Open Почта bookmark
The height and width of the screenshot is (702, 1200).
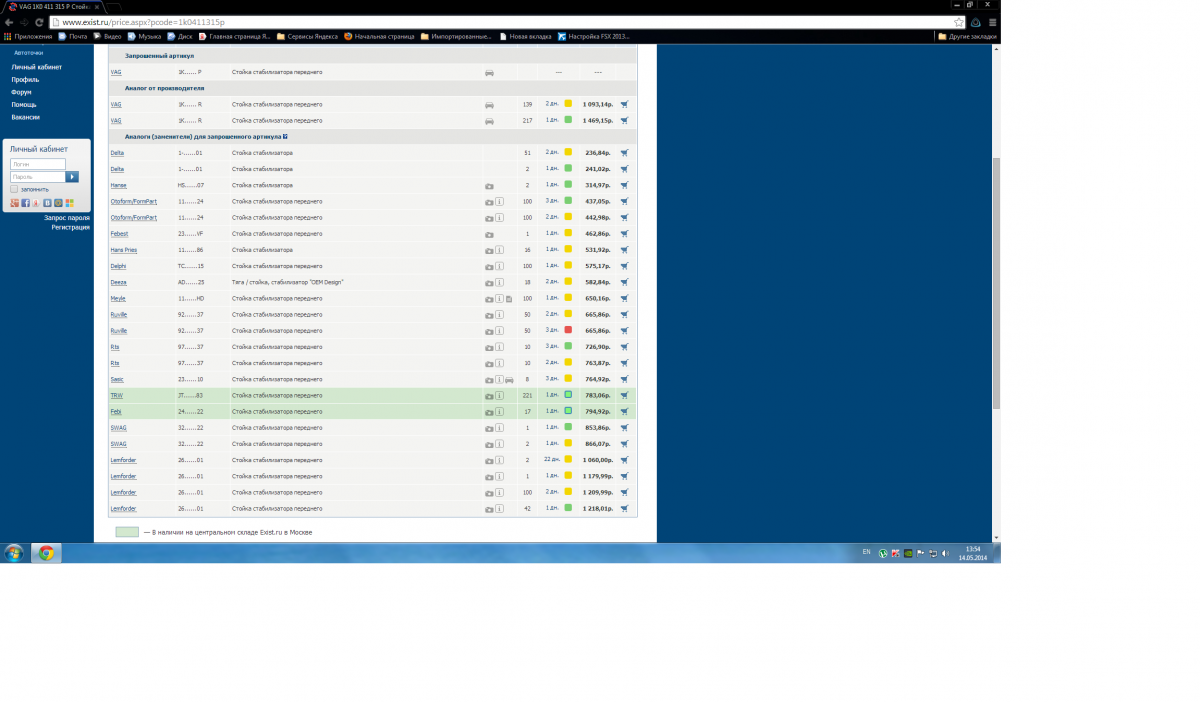click(73, 36)
